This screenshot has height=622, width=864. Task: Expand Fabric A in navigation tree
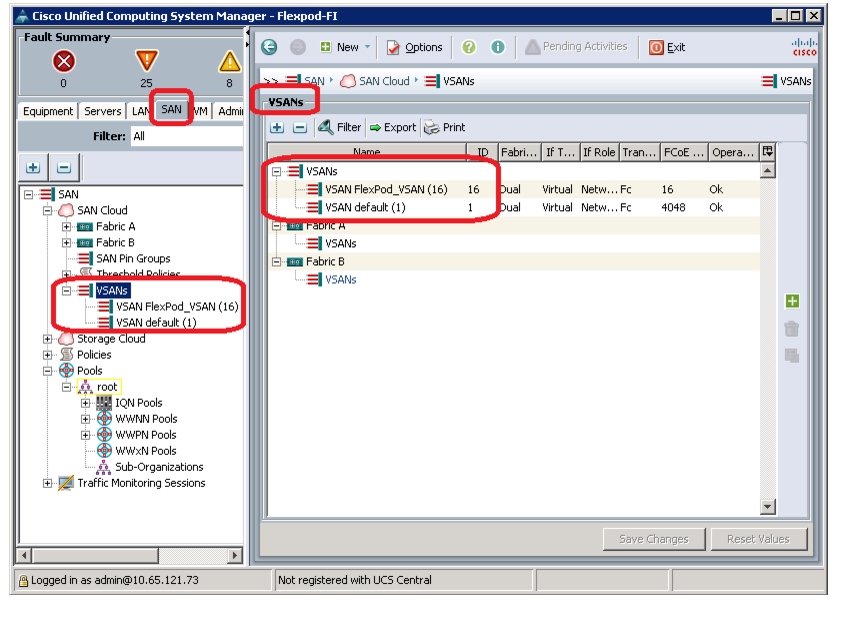pyautogui.click(x=66, y=226)
